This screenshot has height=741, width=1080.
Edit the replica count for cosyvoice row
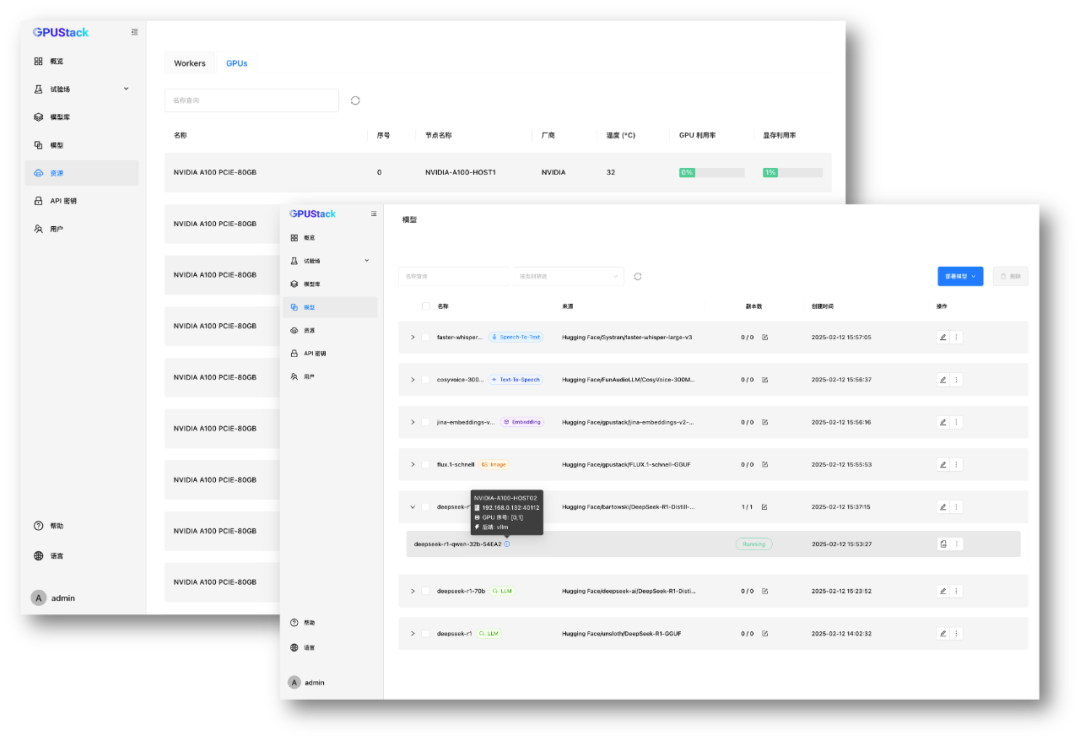[765, 379]
